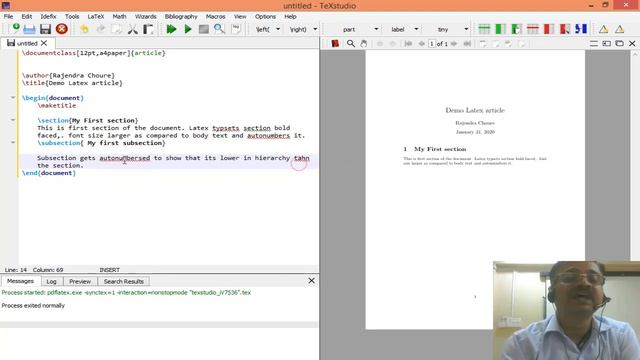Remove table row with red row icon
640x360 pixels.
pyautogui.click(x=533, y=29)
